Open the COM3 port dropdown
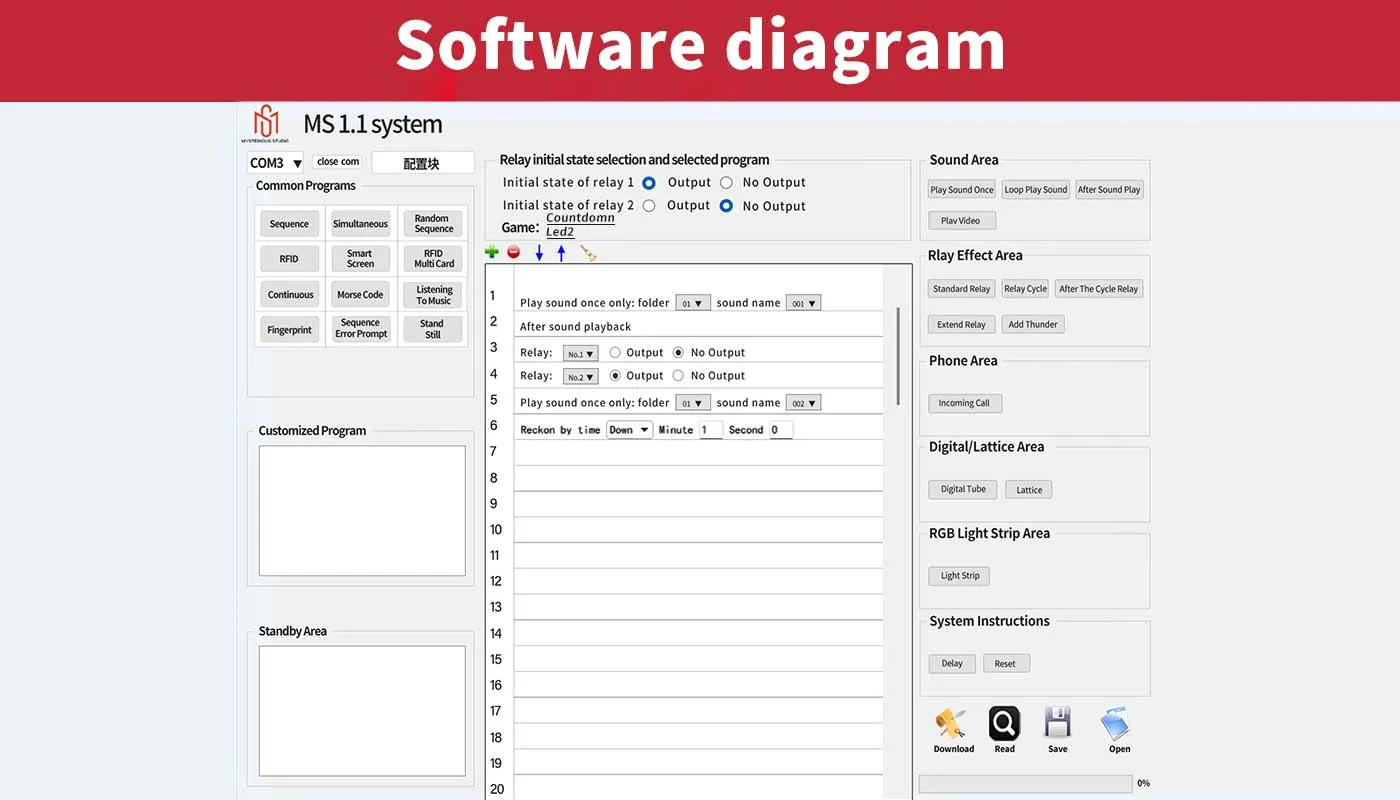This screenshot has width=1400, height=800. 276,163
